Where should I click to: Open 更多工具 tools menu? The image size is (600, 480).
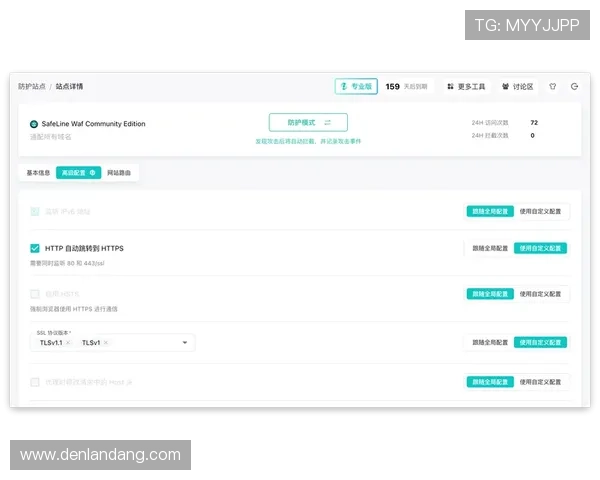click(466, 87)
